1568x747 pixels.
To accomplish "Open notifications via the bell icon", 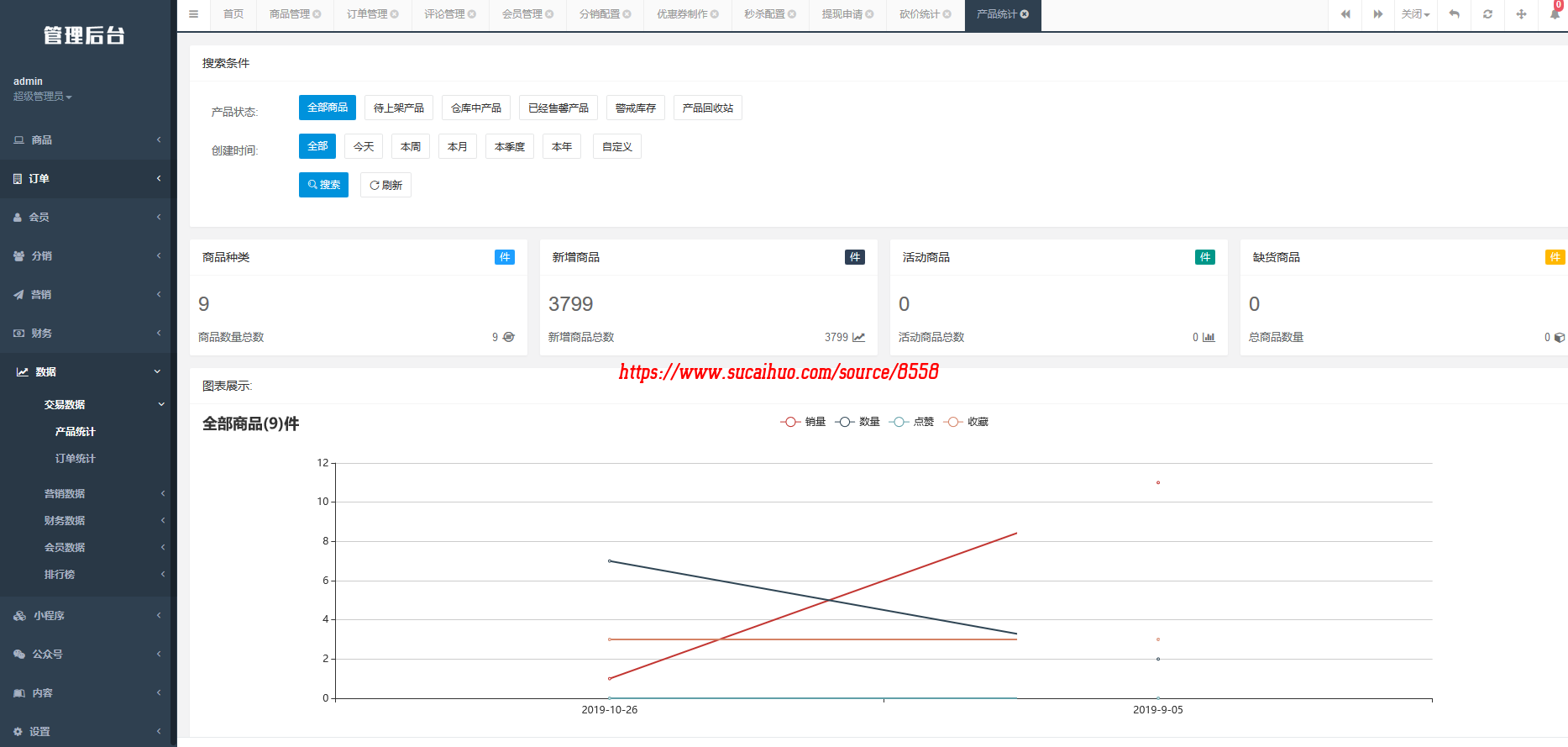I will click(1555, 14).
